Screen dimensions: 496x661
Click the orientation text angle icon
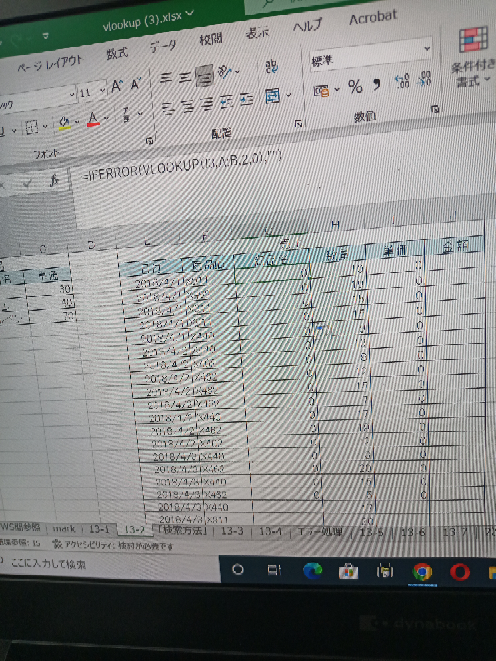point(225,73)
